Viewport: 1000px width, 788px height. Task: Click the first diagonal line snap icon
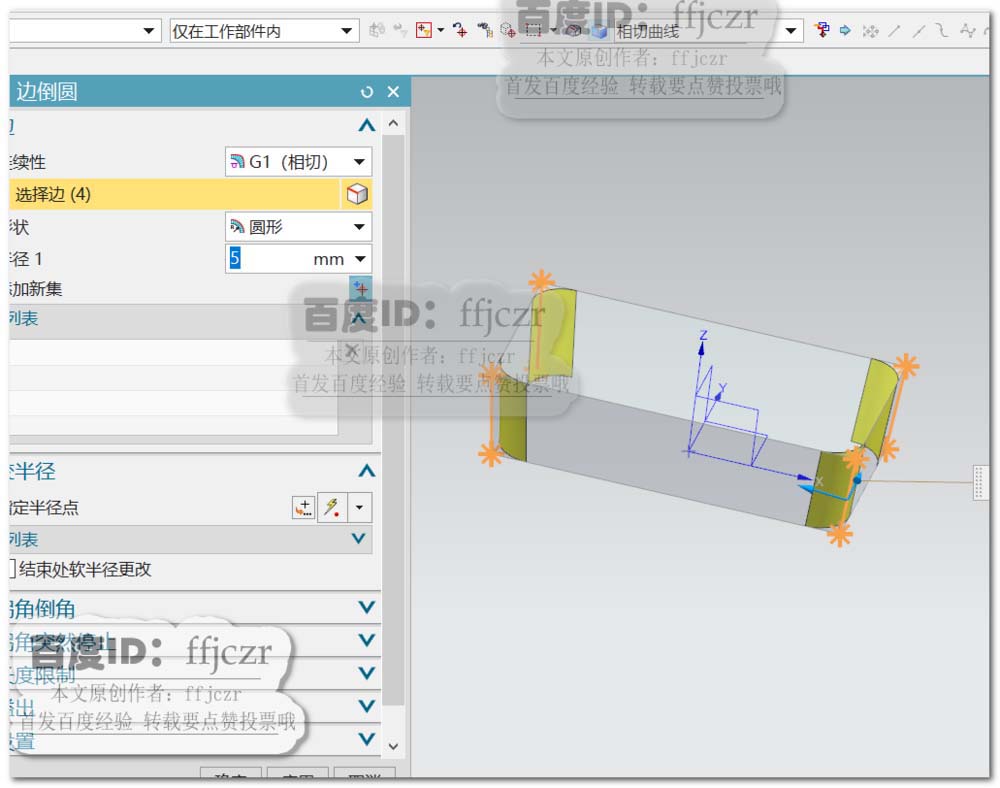point(895,30)
